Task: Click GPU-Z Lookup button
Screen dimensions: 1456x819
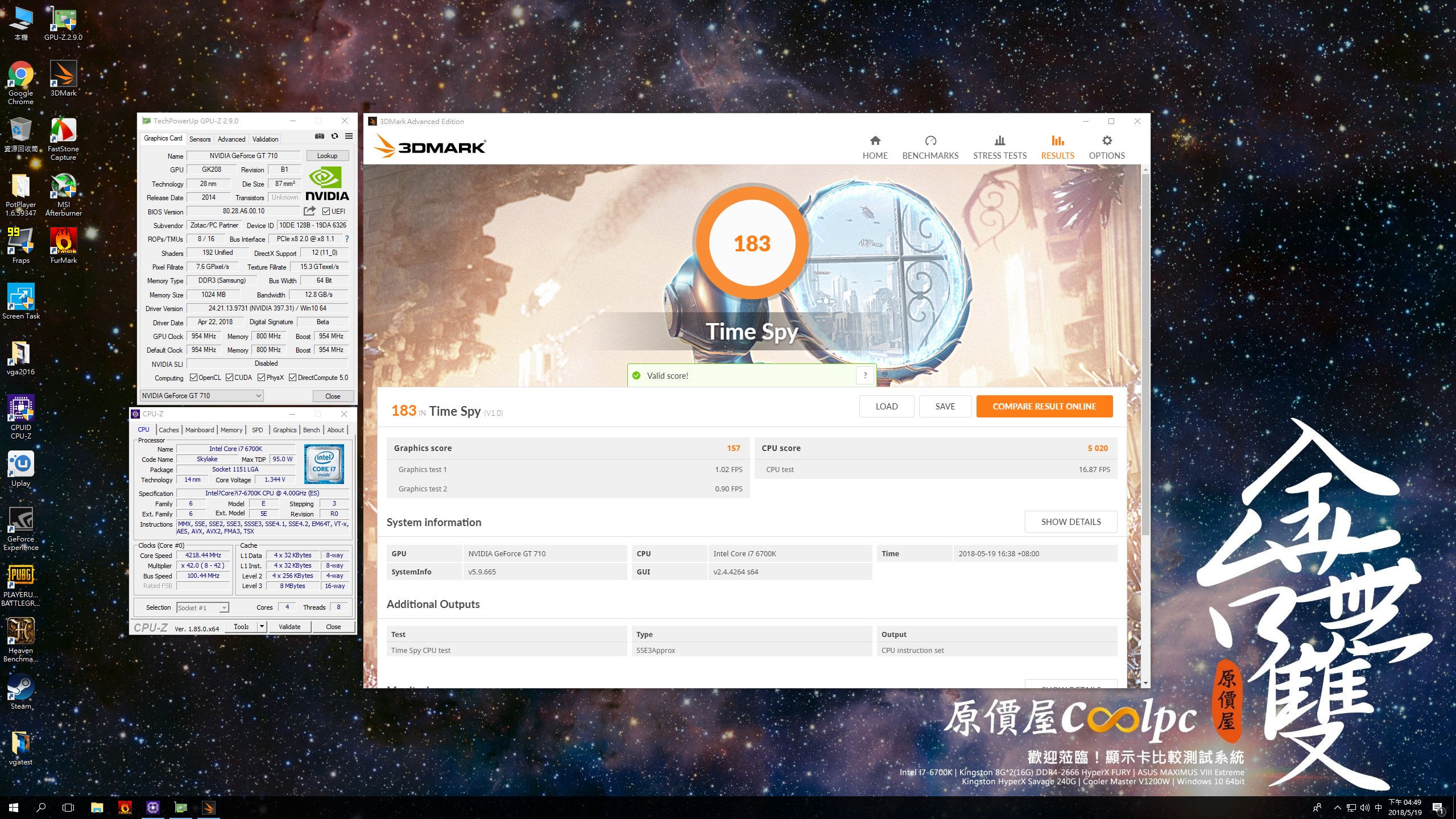Action: coord(327,156)
